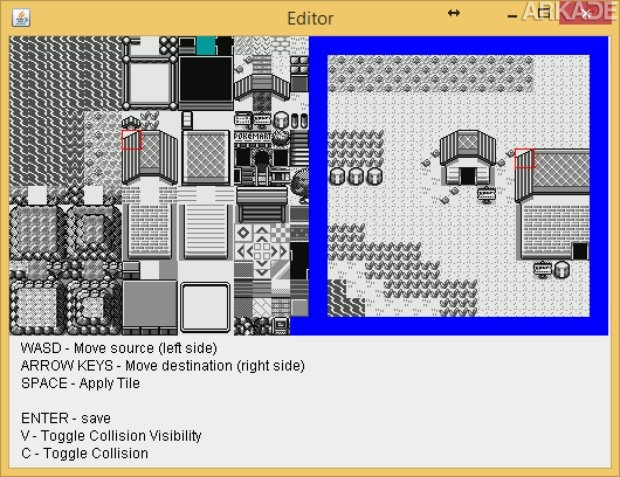Image resolution: width=620 pixels, height=477 pixels.
Task: Pick the horizontal striped wall block in the tileset
Action: [x=206, y=231]
